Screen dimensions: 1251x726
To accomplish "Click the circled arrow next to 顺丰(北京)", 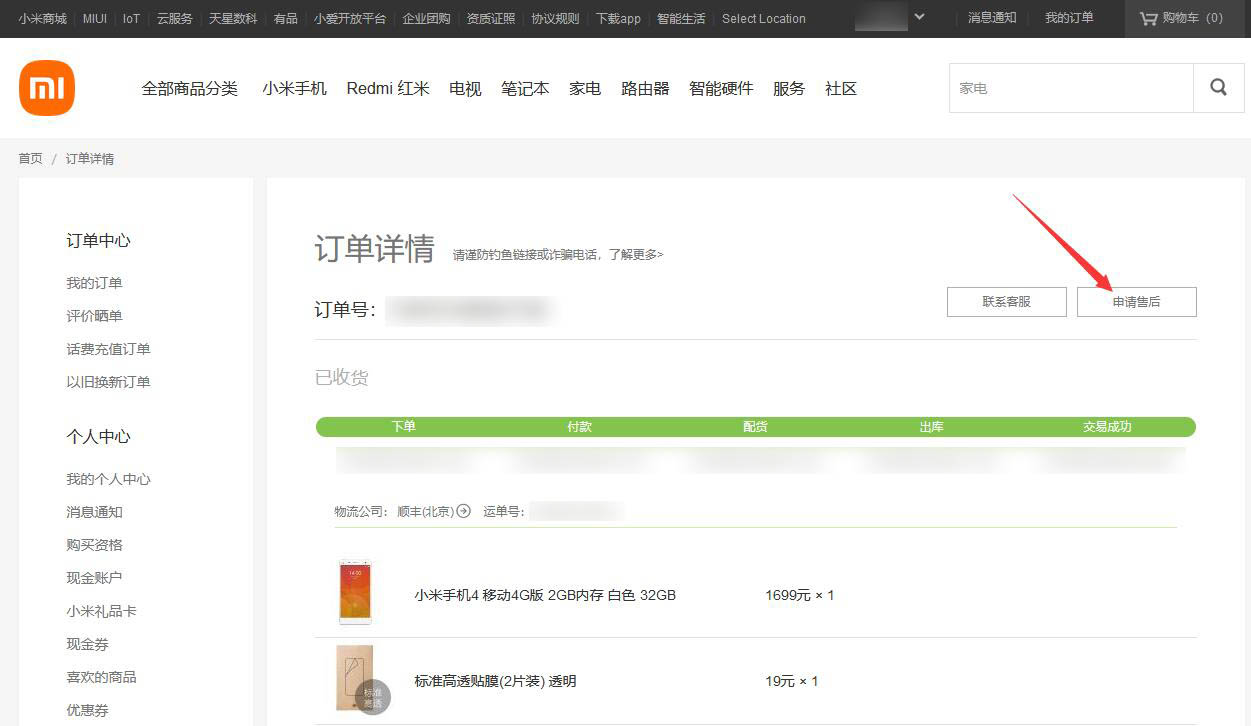I will (463, 511).
